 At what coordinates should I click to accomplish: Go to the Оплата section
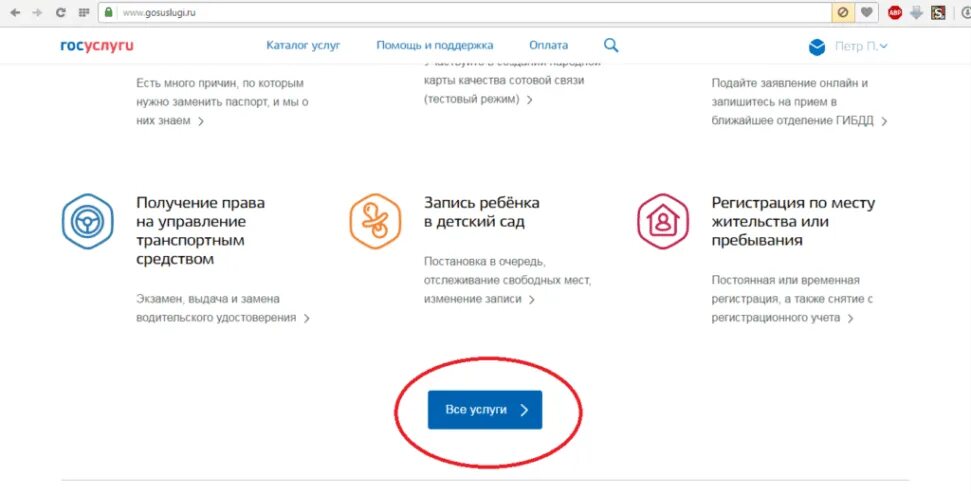point(548,45)
